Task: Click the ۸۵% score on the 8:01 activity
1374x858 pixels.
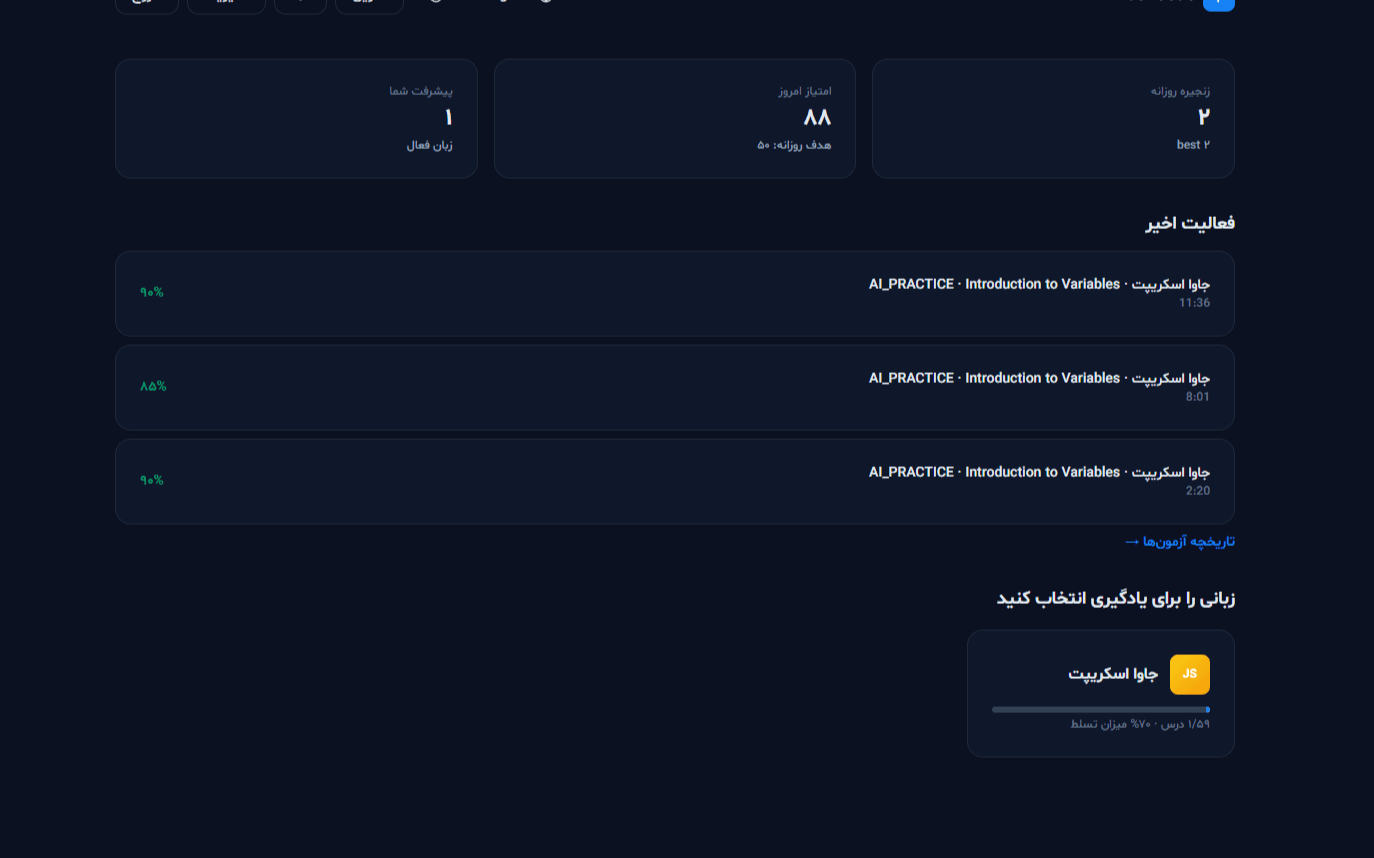Action: click(x=153, y=386)
